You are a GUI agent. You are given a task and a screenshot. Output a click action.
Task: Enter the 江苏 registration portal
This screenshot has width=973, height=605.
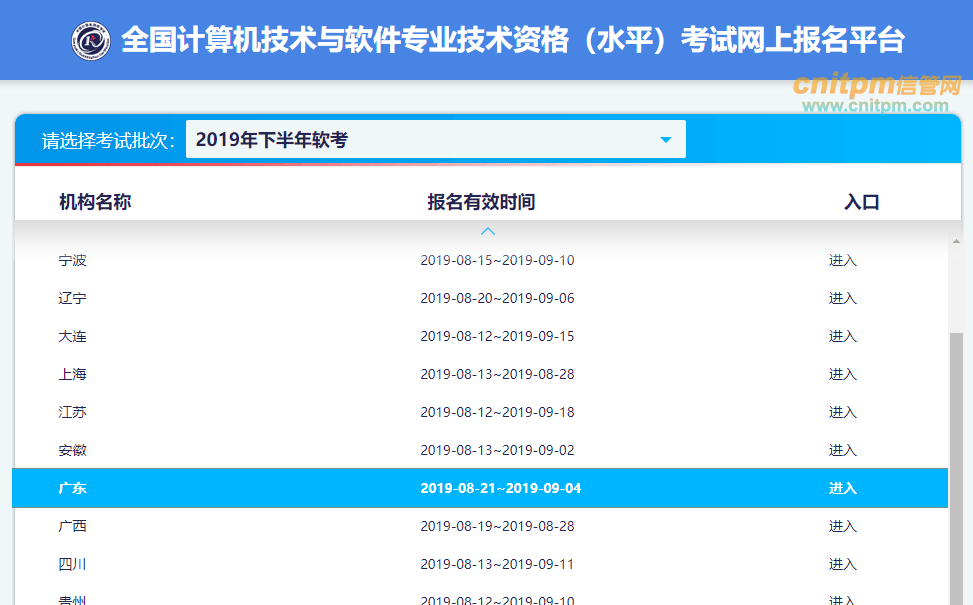tap(842, 413)
